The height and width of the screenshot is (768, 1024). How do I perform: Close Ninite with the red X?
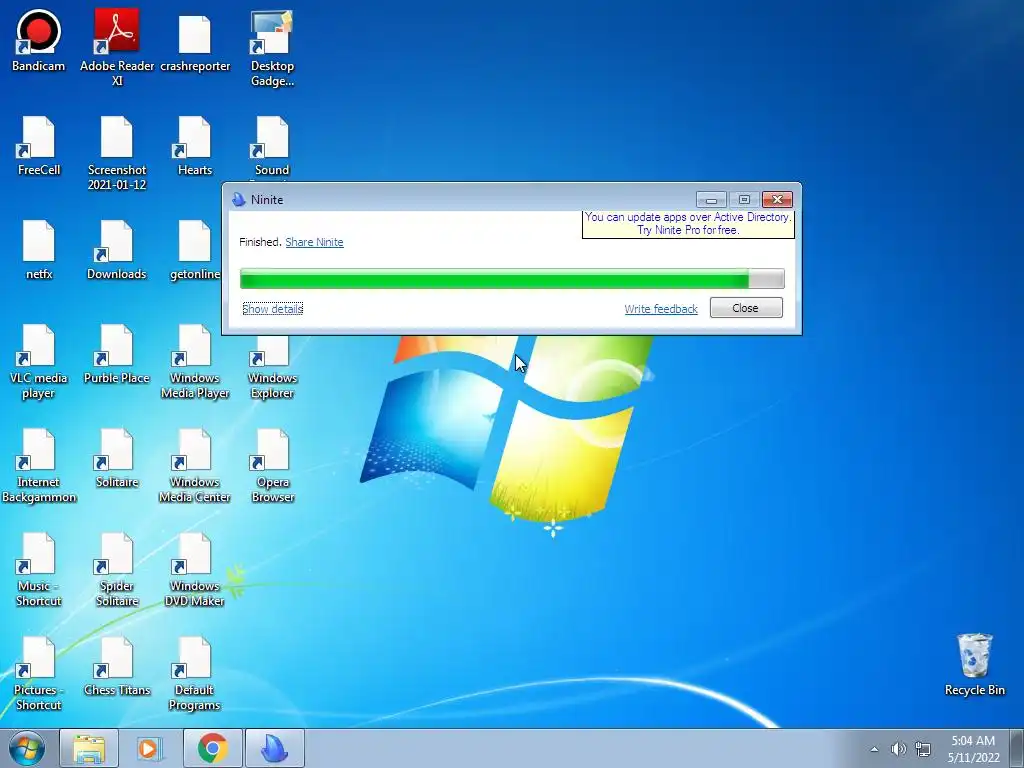click(x=777, y=199)
